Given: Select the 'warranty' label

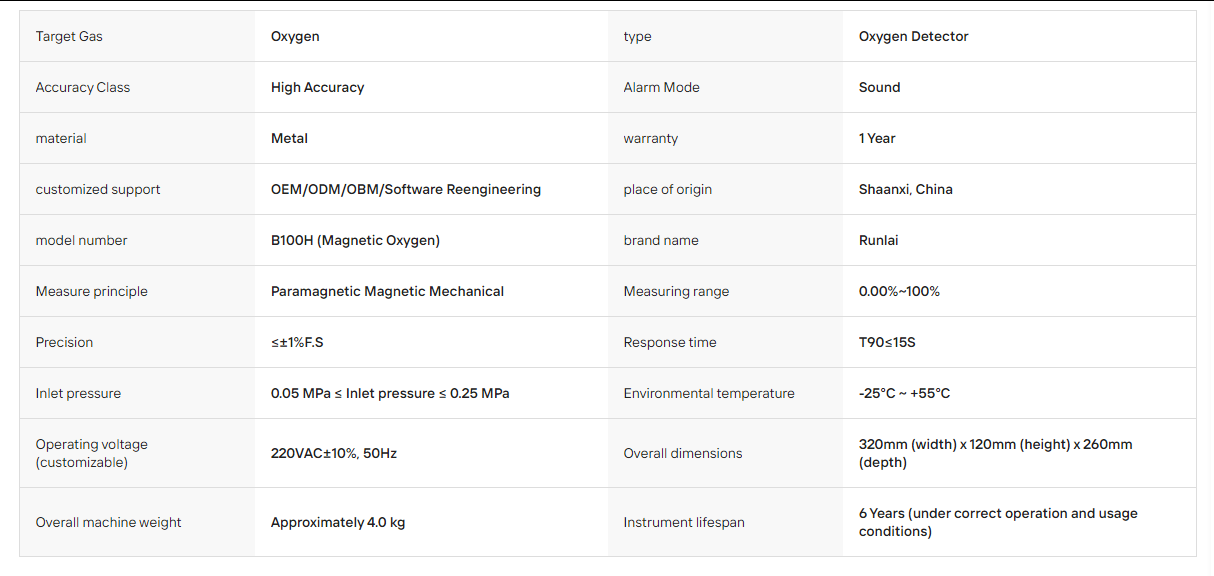Looking at the screenshot, I should [650, 139].
